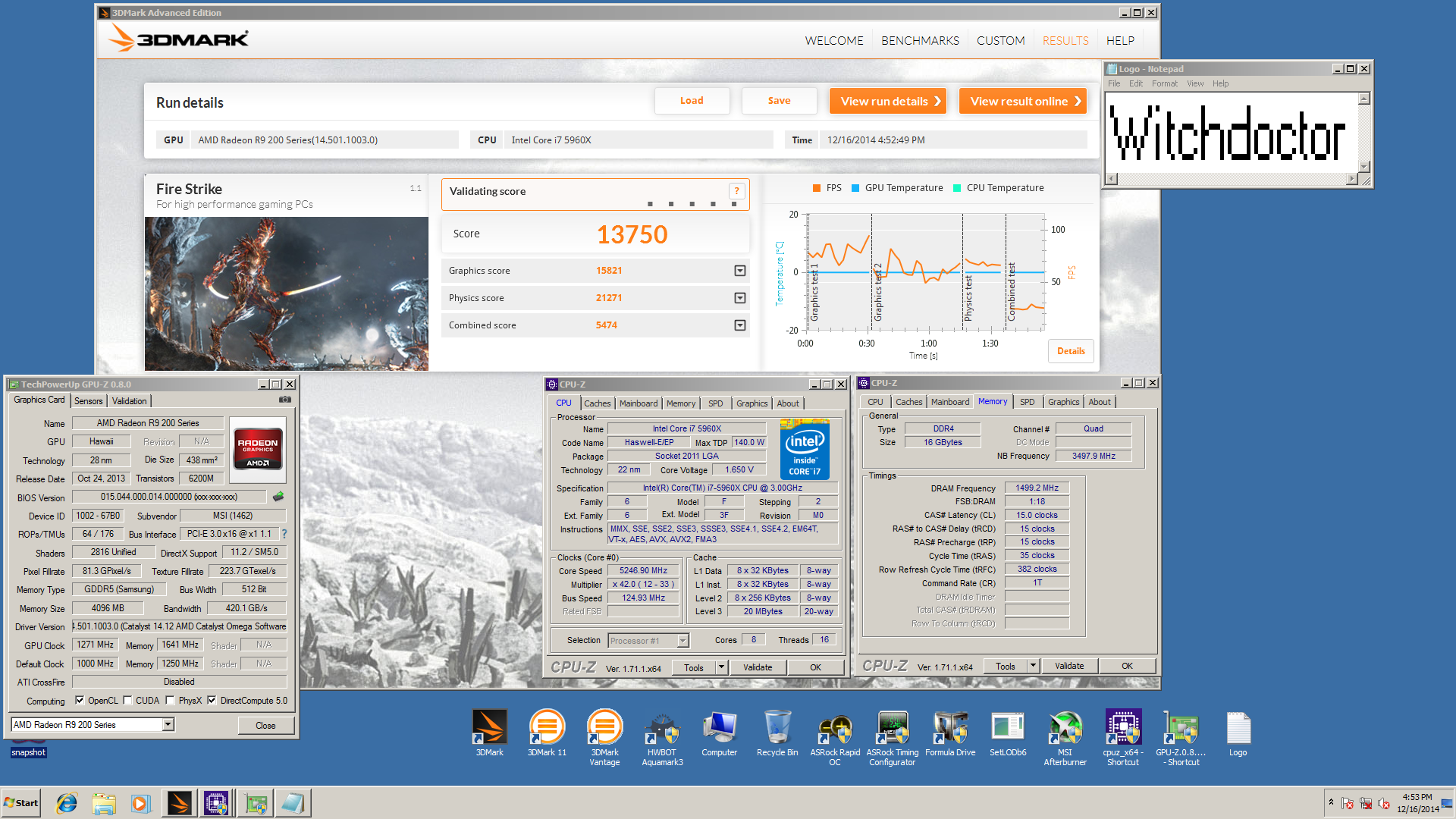Screen dimensions: 1456x819
Task: Open the HWBOT Aquamark3 desktop icon
Action: tap(662, 737)
